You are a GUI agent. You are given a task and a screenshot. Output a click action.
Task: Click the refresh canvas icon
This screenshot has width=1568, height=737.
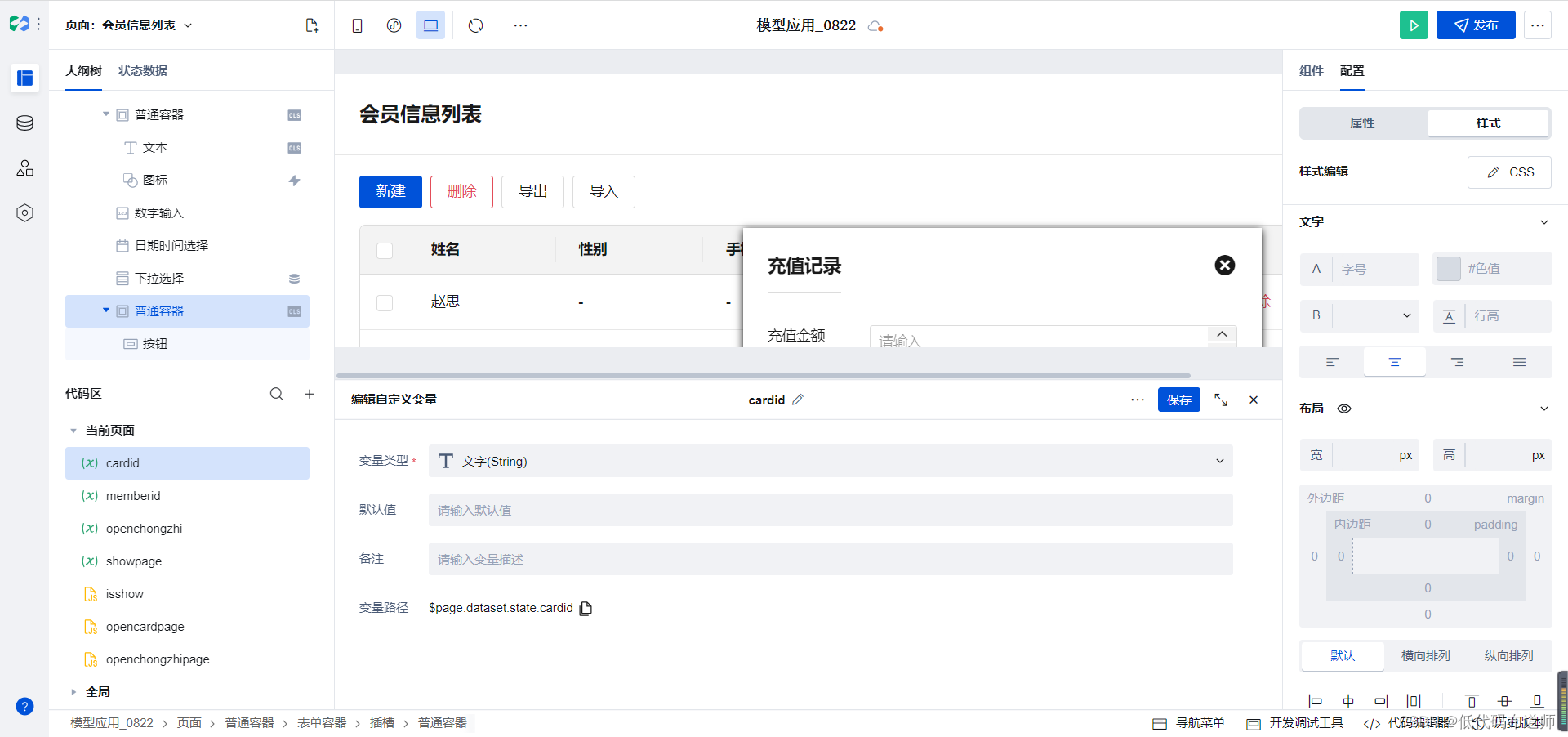[475, 25]
